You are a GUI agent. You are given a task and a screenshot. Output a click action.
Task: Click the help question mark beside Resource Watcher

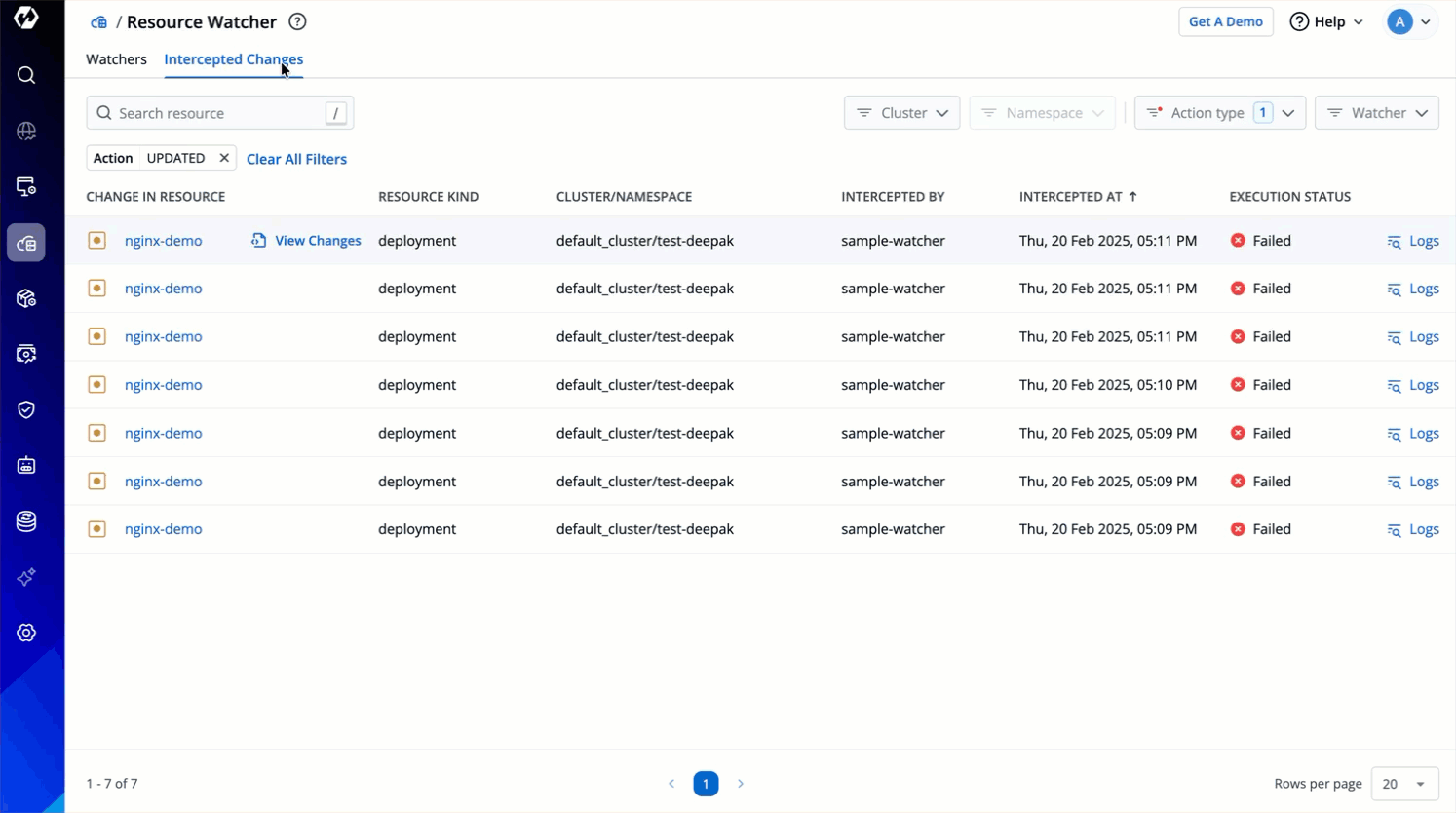coord(297,21)
